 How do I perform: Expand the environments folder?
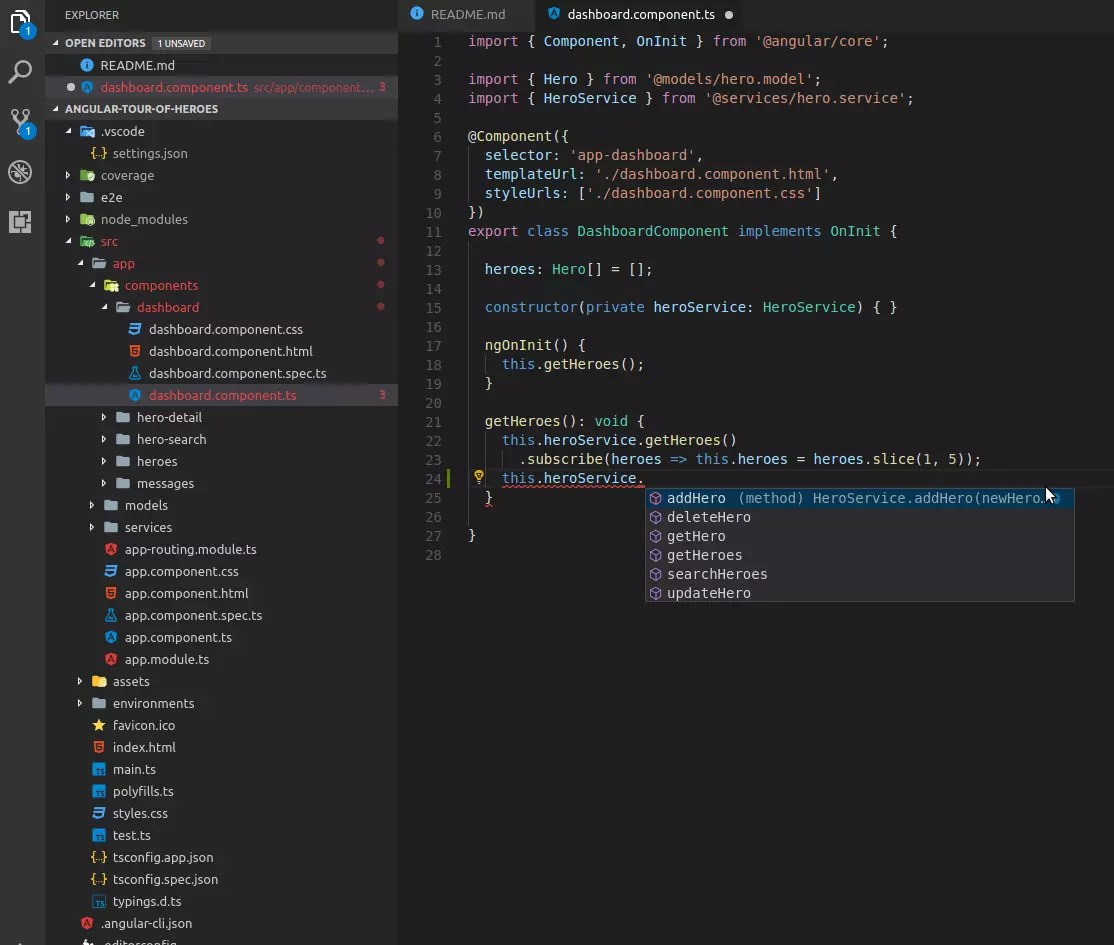[x=80, y=703]
